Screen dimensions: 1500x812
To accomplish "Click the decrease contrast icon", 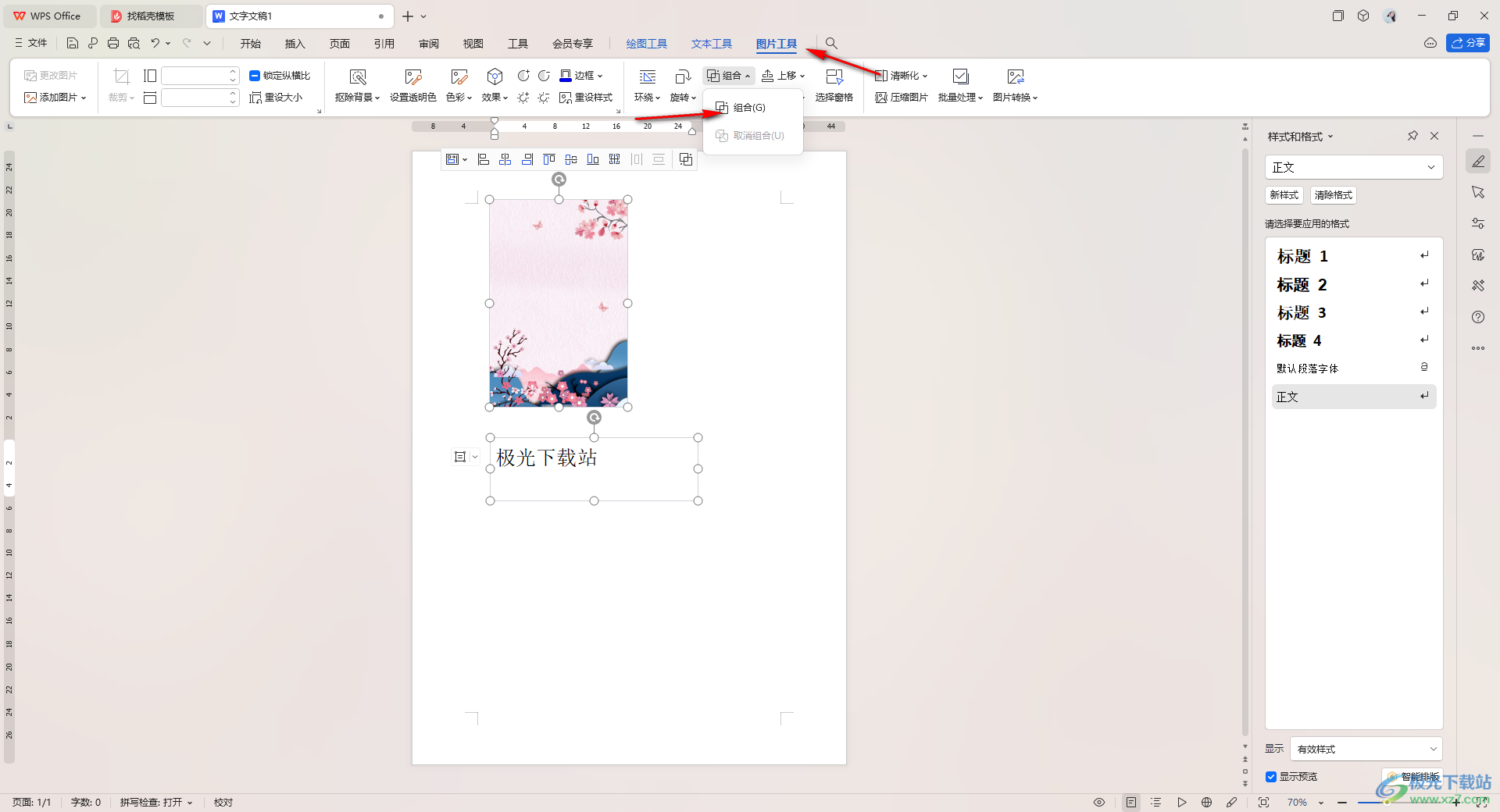I will click(544, 76).
